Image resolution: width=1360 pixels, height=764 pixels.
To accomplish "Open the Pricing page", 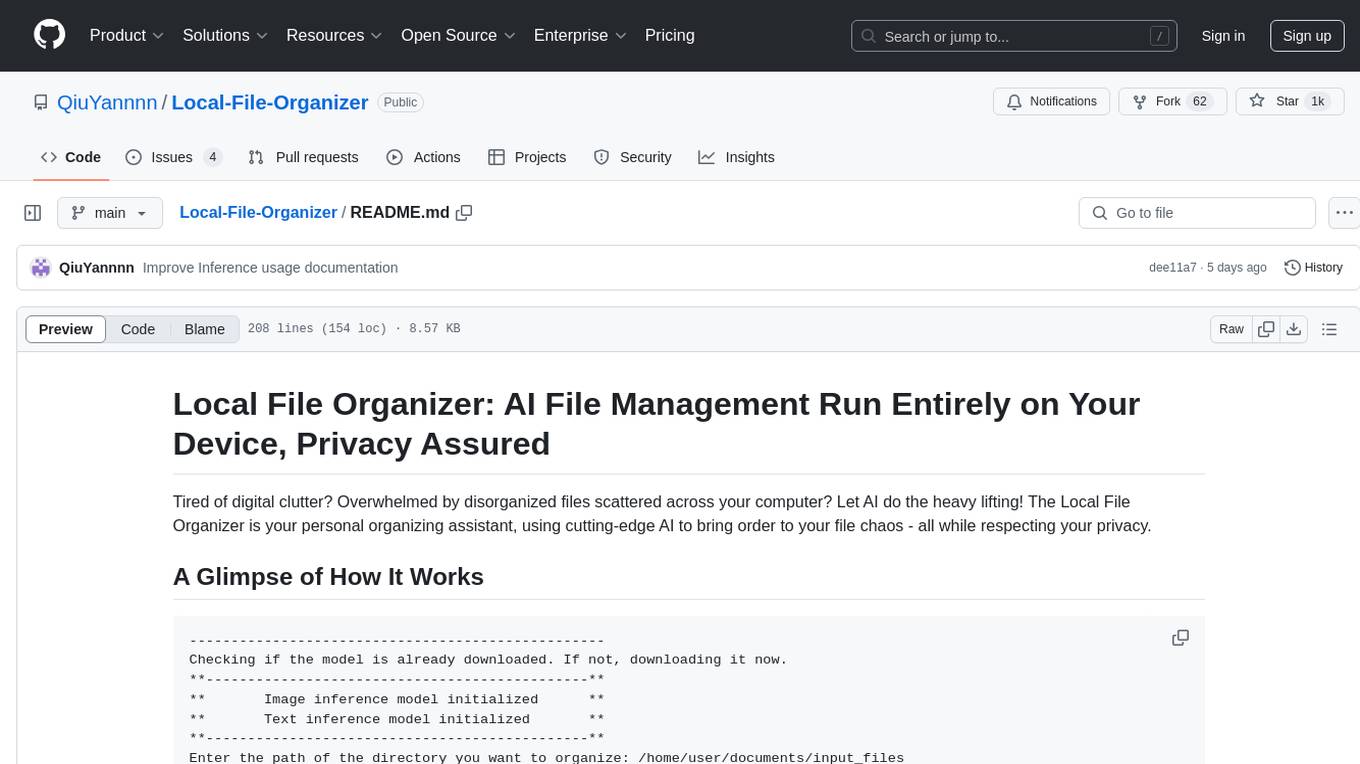I will [670, 35].
